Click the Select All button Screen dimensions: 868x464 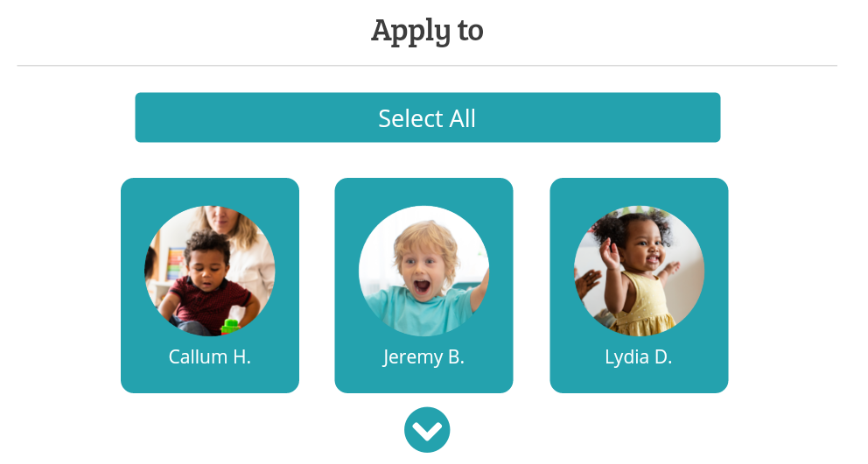tap(427, 118)
